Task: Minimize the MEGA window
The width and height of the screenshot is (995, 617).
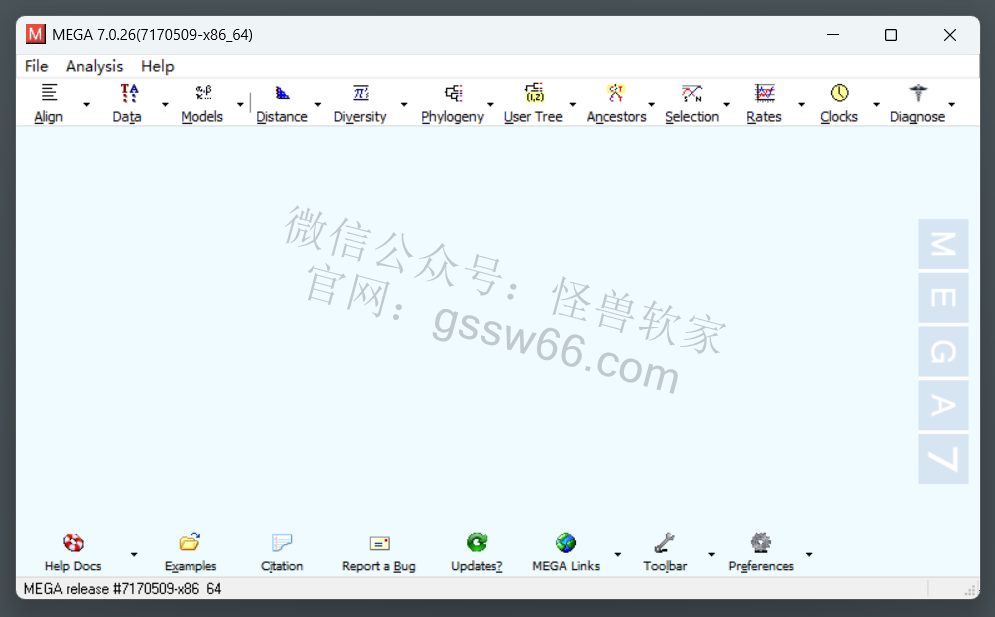Action: 833,34
